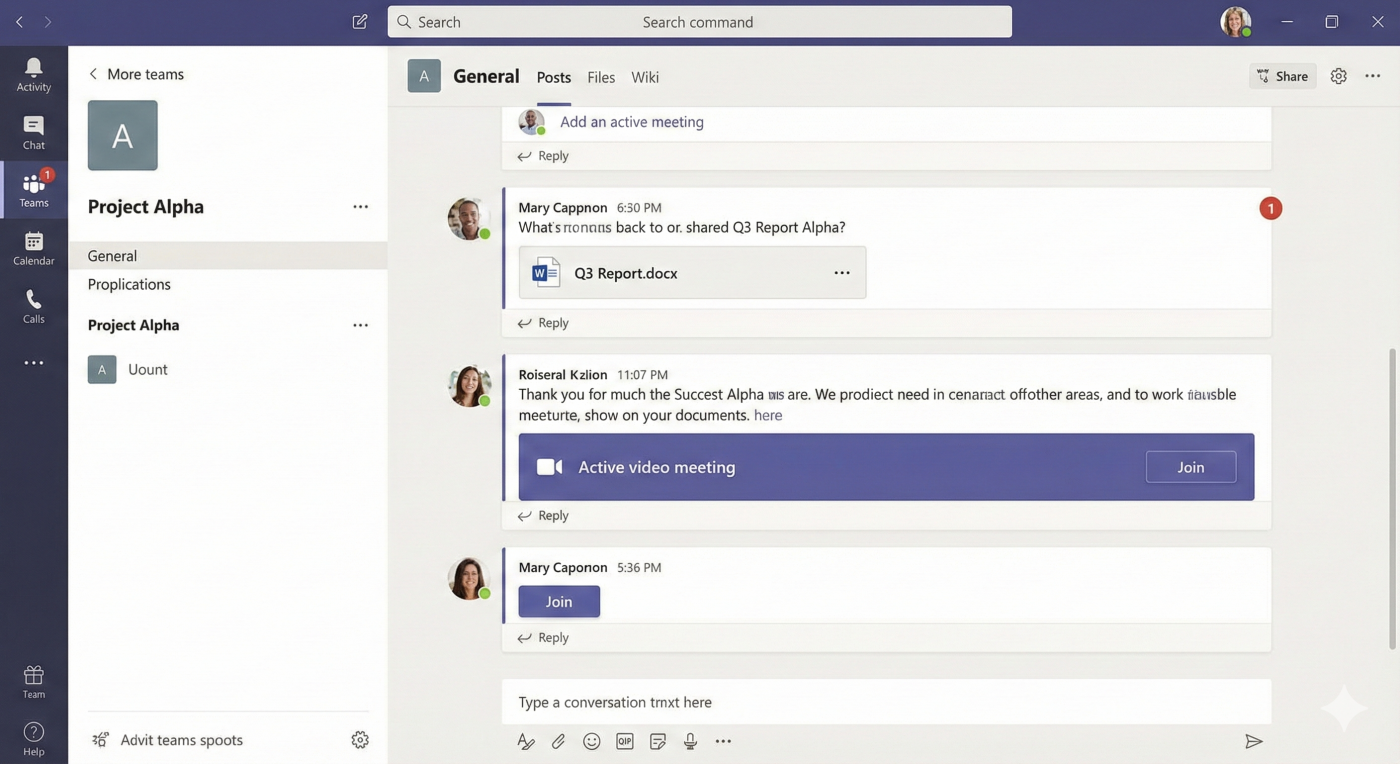Image resolution: width=1400 pixels, height=764 pixels.
Task: Open the text Format icon in compose toolbar
Action: click(525, 741)
